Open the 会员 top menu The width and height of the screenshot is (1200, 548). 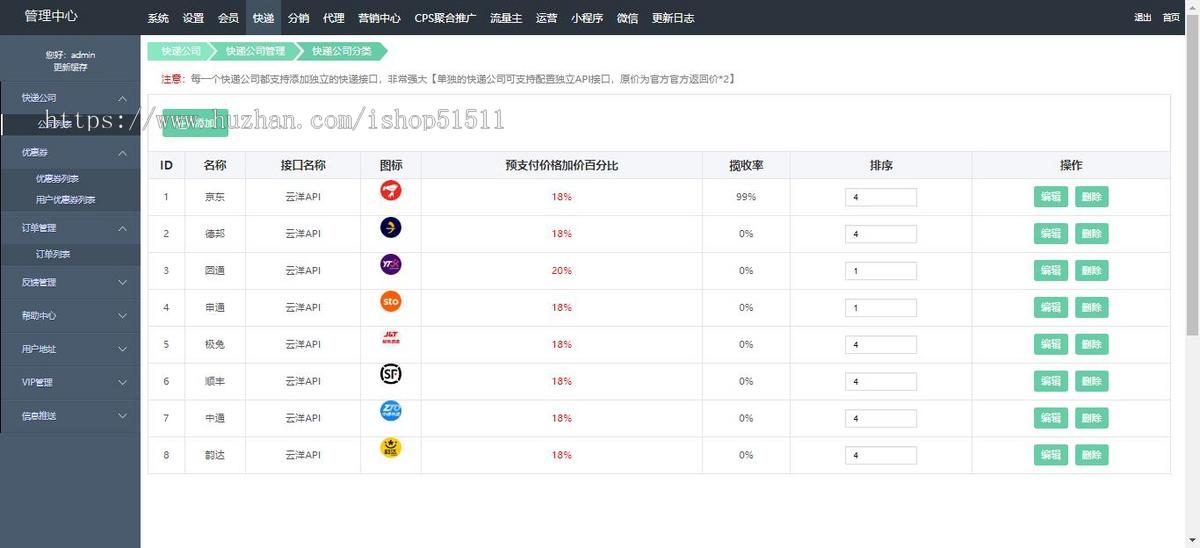click(228, 18)
